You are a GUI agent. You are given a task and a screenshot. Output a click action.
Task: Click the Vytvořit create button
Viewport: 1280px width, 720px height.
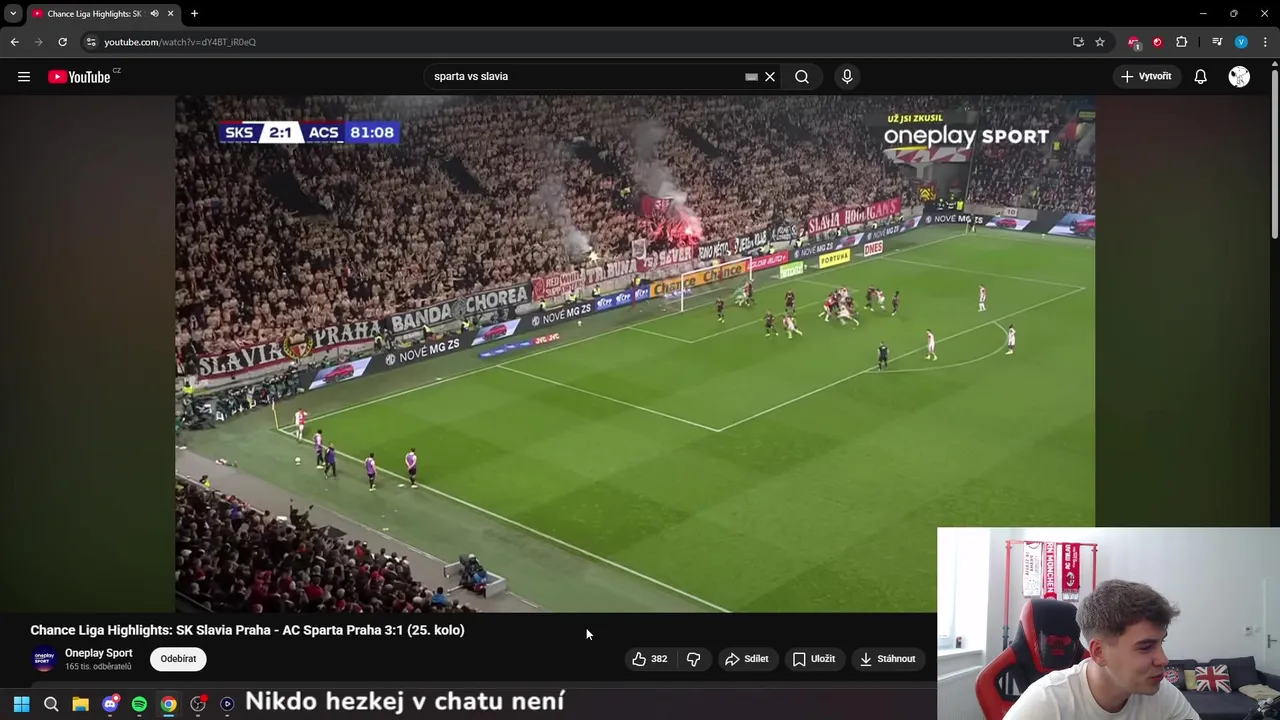(x=1146, y=76)
